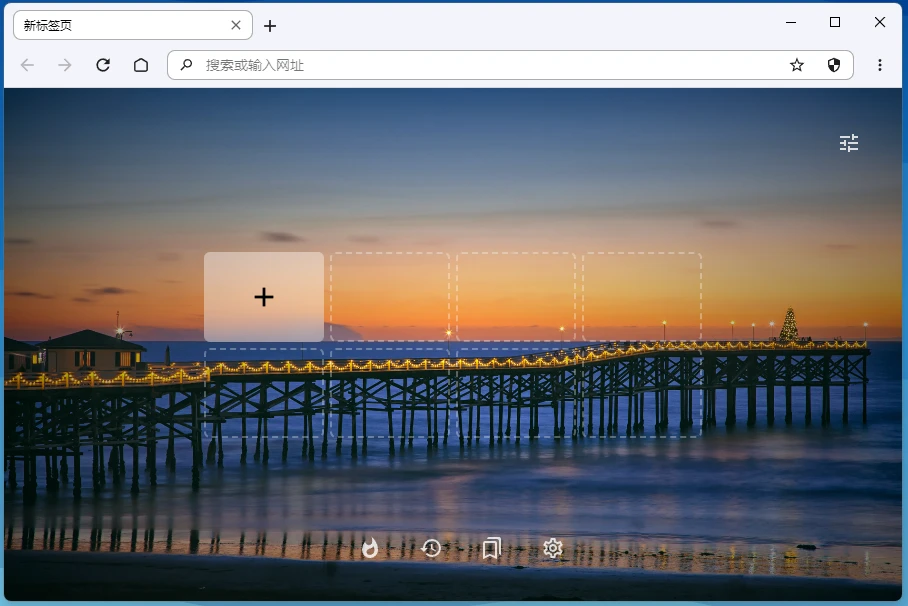
Task: Minimize the browser window
Action: pyautogui.click(x=791, y=23)
